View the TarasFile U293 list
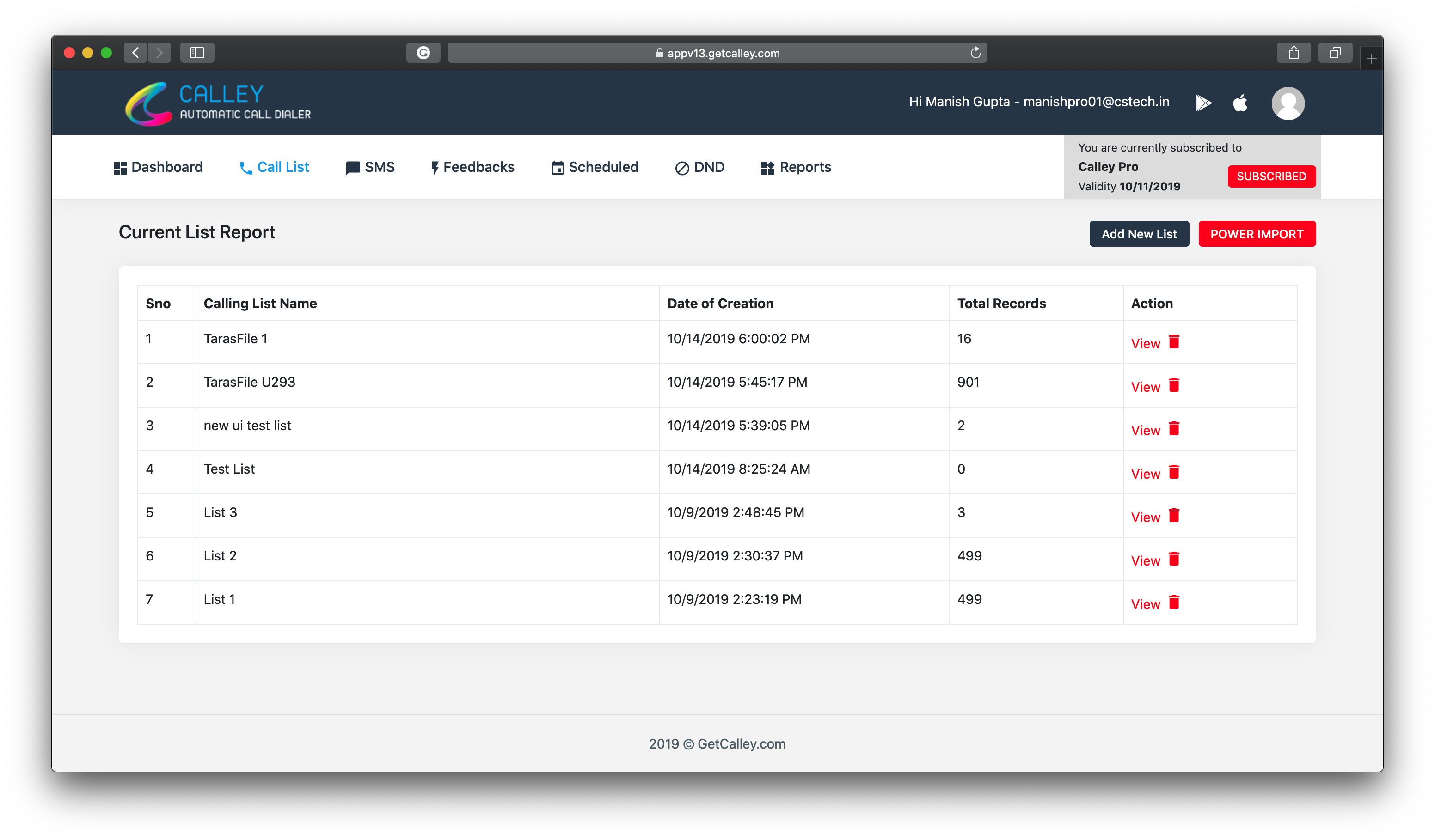 [1145, 388]
